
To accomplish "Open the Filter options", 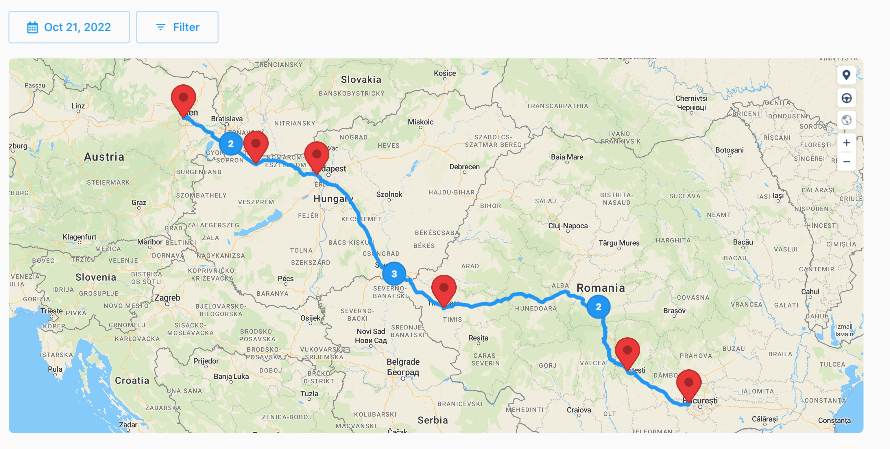I will coord(177,27).
